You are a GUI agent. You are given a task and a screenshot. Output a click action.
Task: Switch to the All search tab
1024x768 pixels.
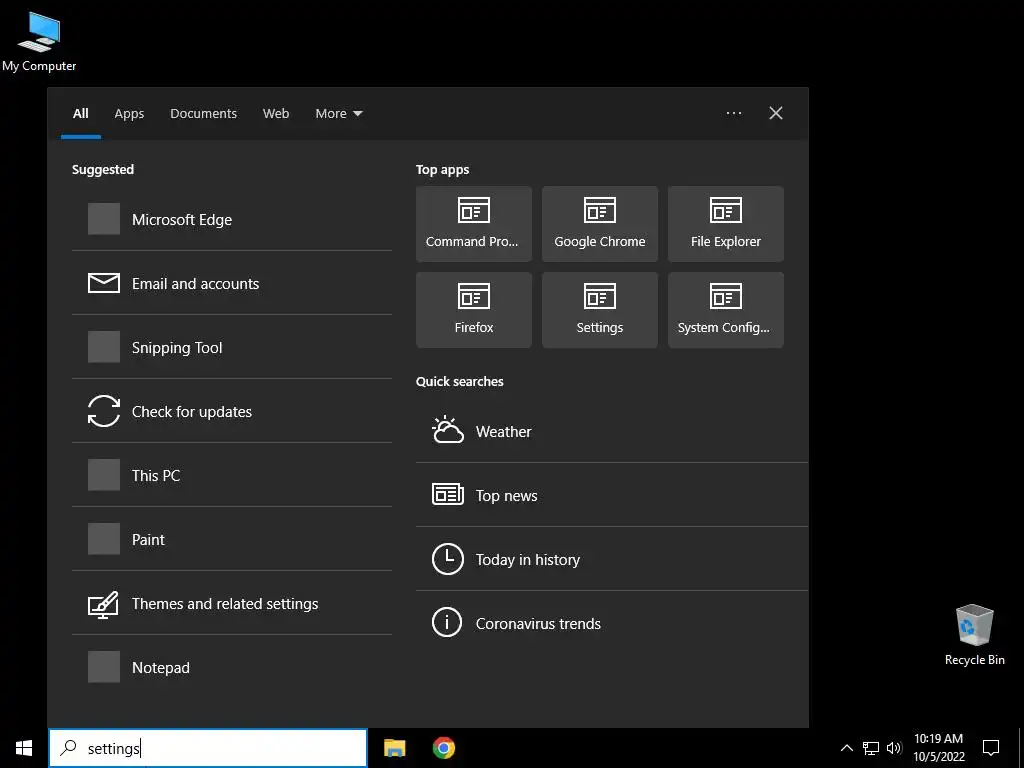pyautogui.click(x=81, y=114)
